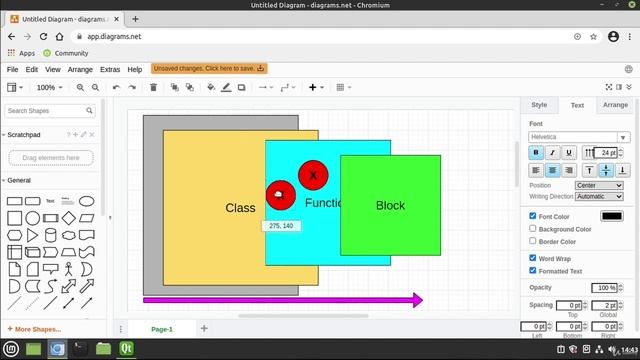Open the black font color swatch

(x=611, y=216)
